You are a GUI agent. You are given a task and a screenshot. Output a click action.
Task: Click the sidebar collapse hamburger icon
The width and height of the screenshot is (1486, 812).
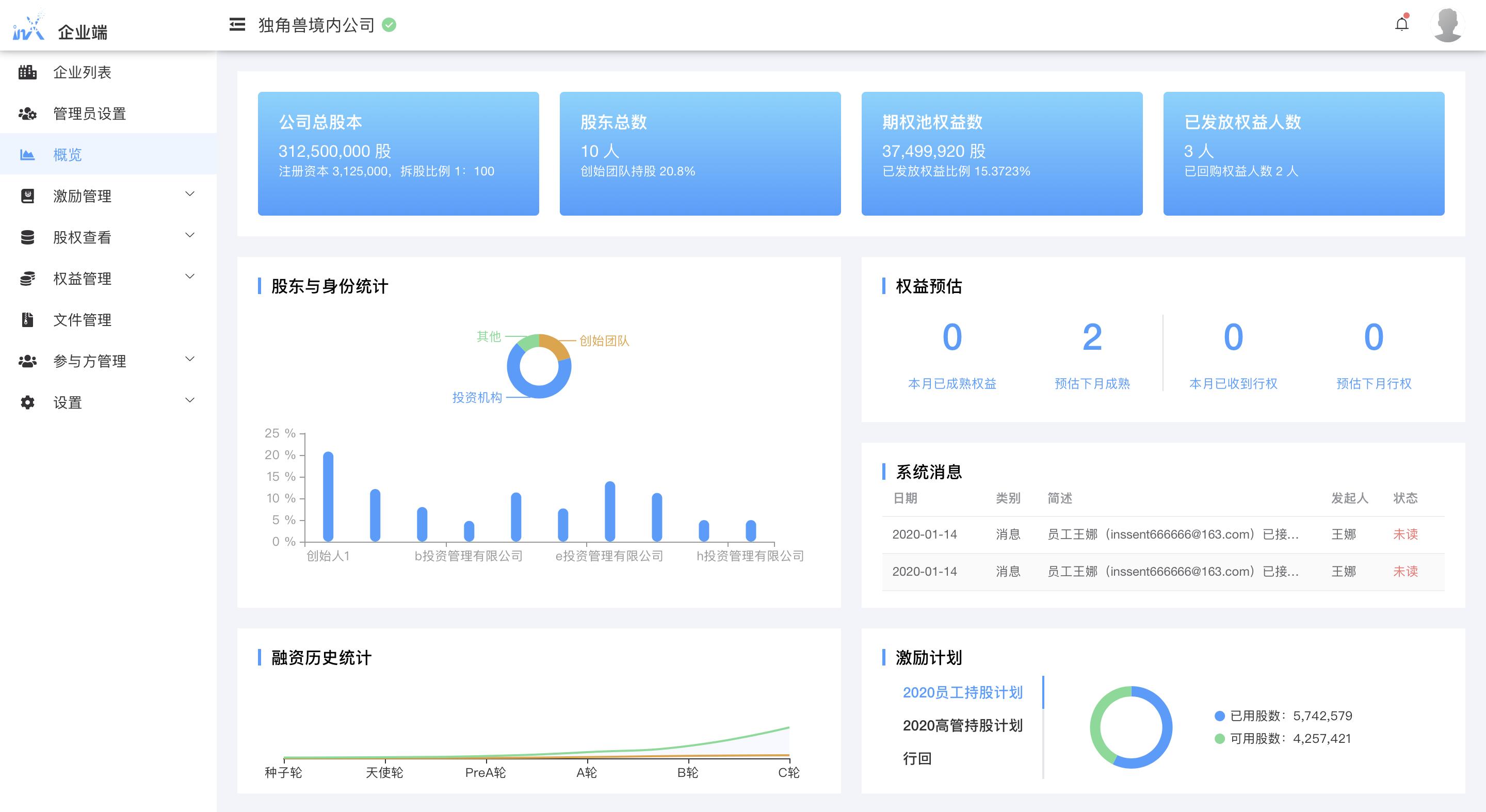pos(237,25)
